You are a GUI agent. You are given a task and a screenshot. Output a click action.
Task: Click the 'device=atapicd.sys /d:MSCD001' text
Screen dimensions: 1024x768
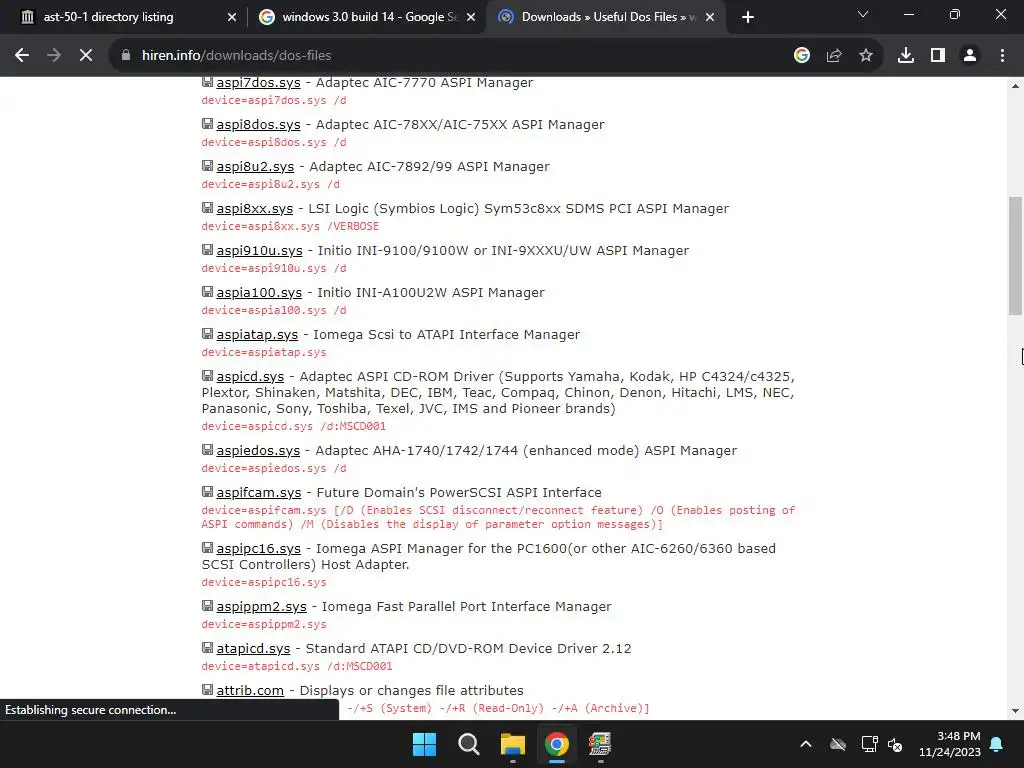[297, 666]
